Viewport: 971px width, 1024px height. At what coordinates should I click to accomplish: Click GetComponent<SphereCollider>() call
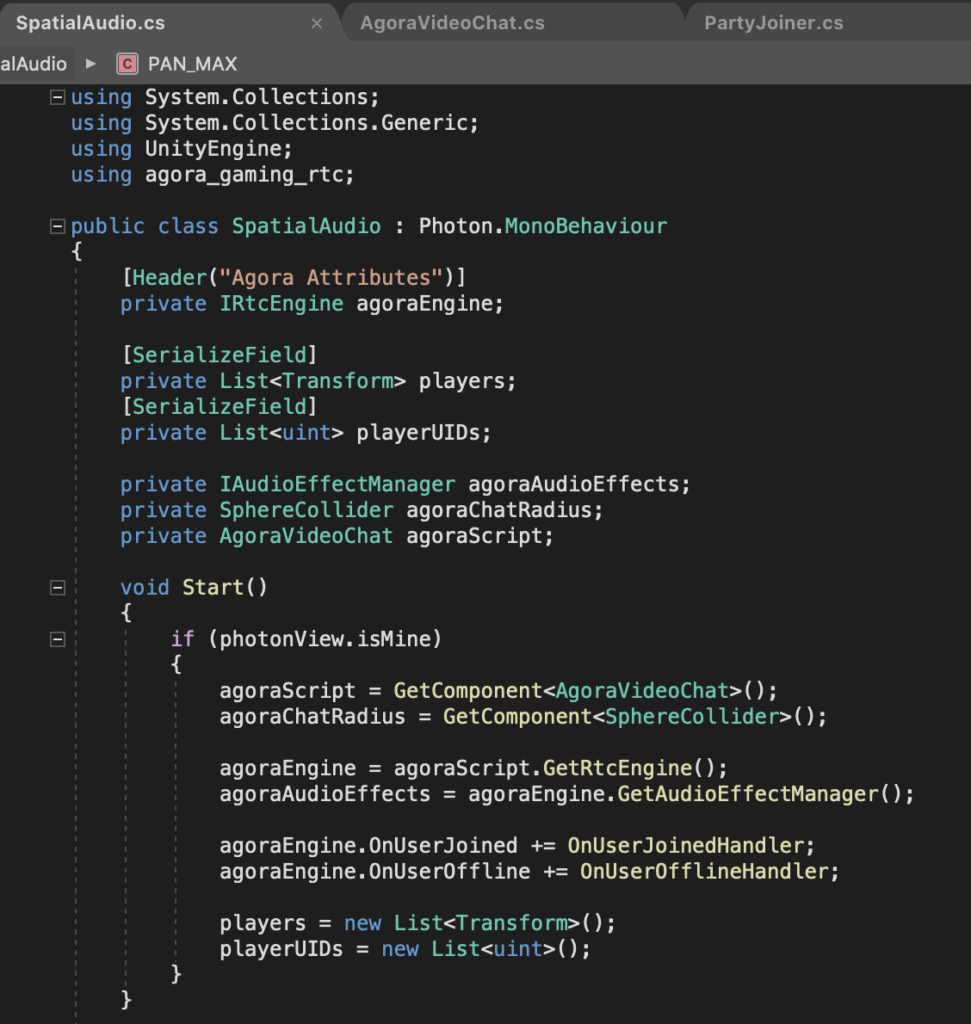(x=634, y=717)
